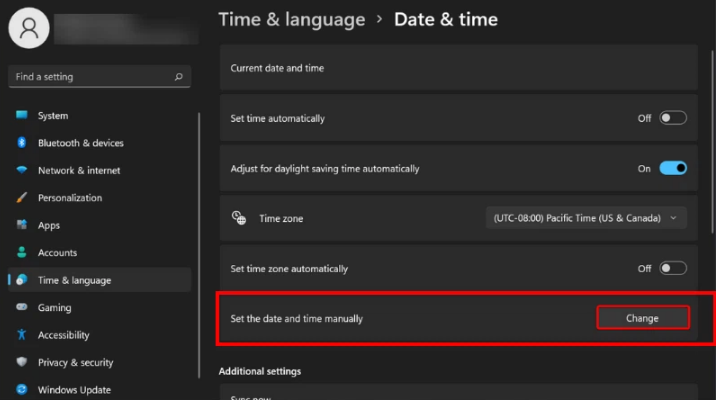The height and width of the screenshot is (400, 716).
Task: Open Apps settings category
Action: 100,225
